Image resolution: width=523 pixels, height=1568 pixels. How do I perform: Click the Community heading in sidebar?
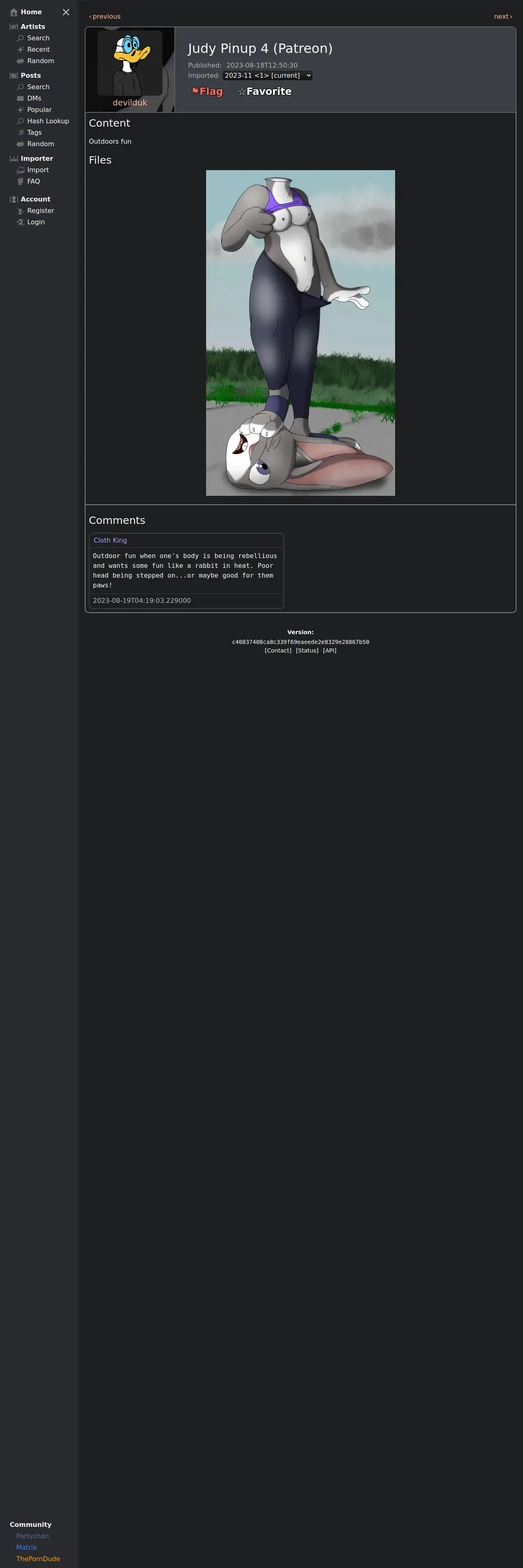point(31,1525)
